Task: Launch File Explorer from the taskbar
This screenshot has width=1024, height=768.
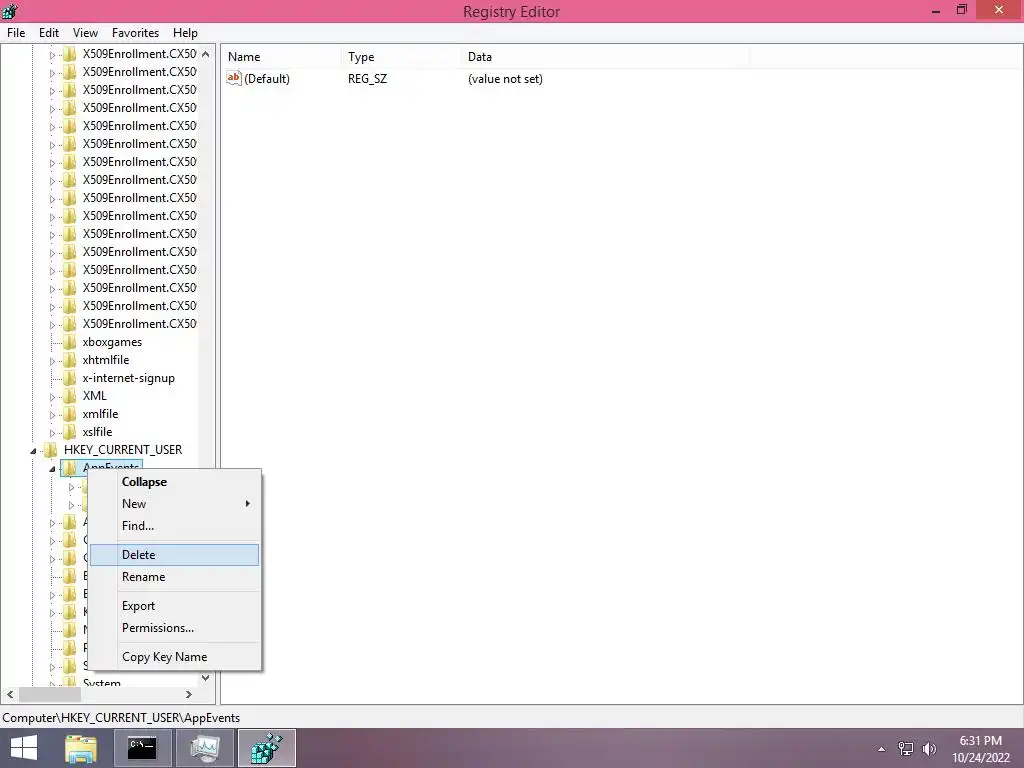Action: (81, 748)
